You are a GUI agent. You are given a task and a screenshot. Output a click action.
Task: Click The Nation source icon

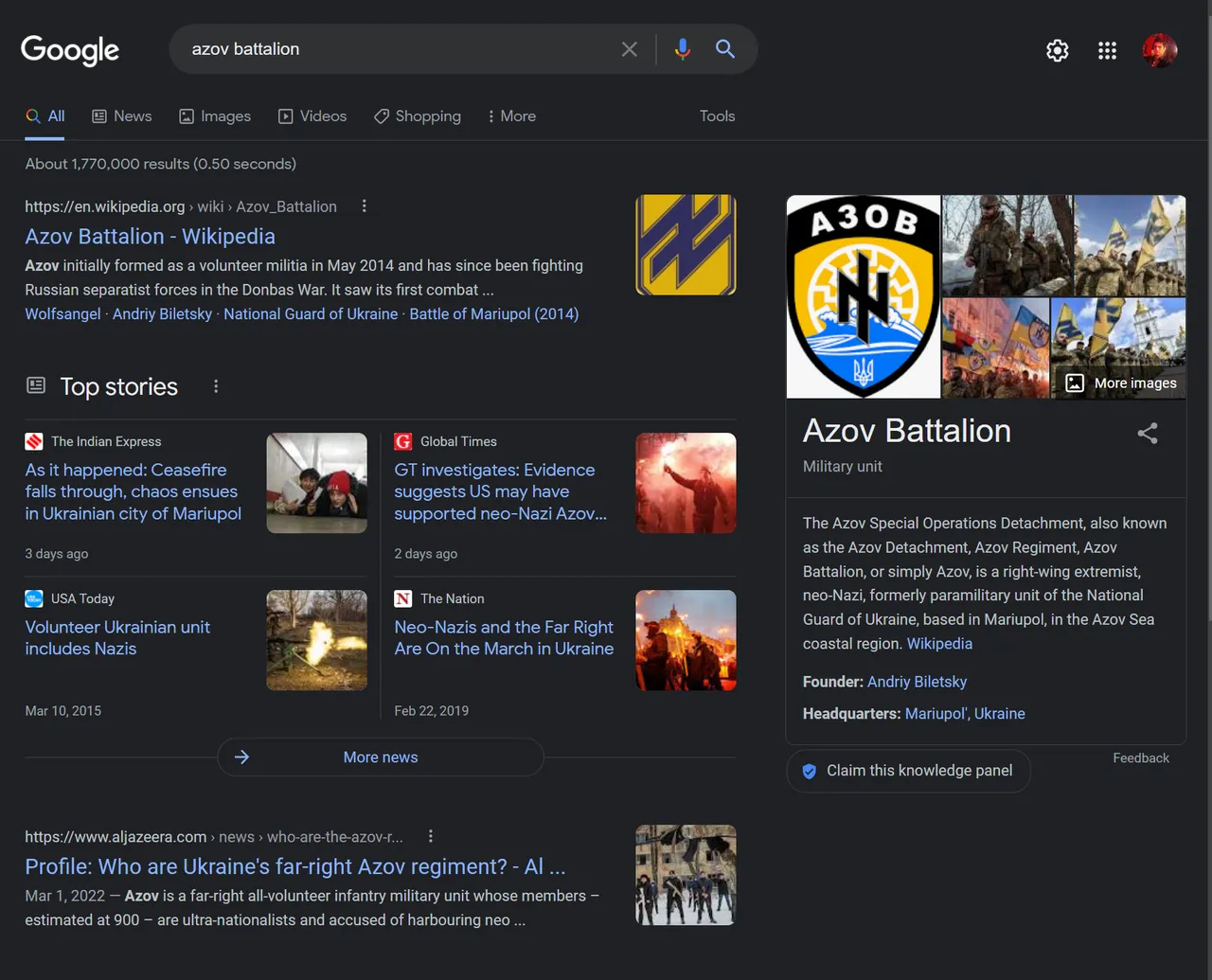click(403, 598)
